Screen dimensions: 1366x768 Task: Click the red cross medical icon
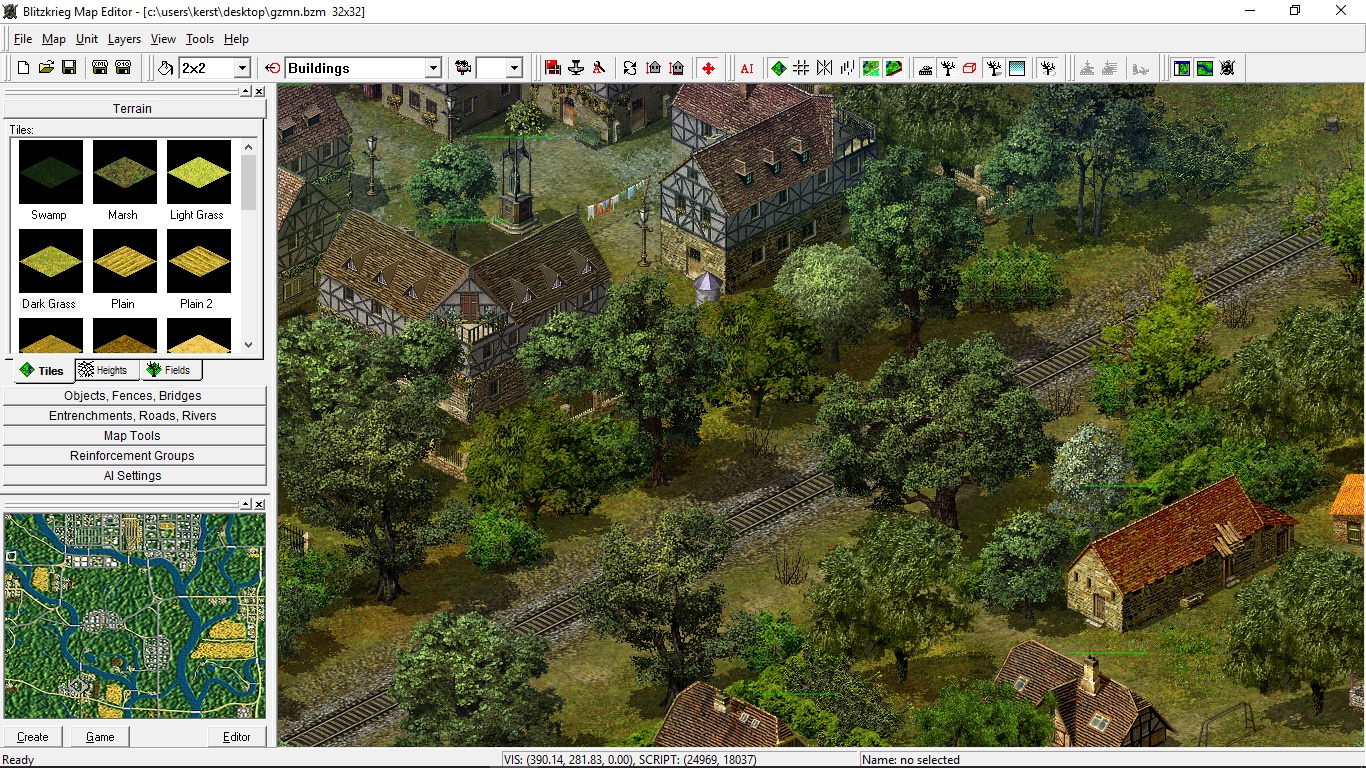pos(708,68)
